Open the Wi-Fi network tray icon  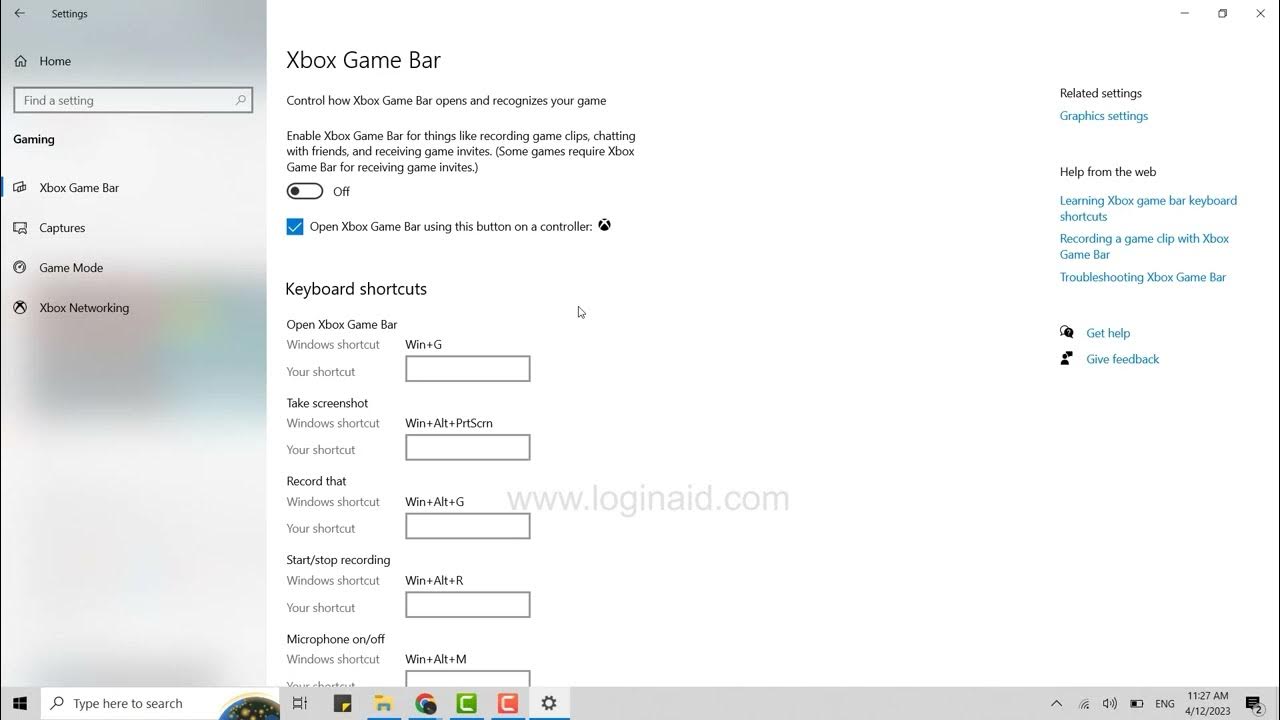coord(1084,704)
